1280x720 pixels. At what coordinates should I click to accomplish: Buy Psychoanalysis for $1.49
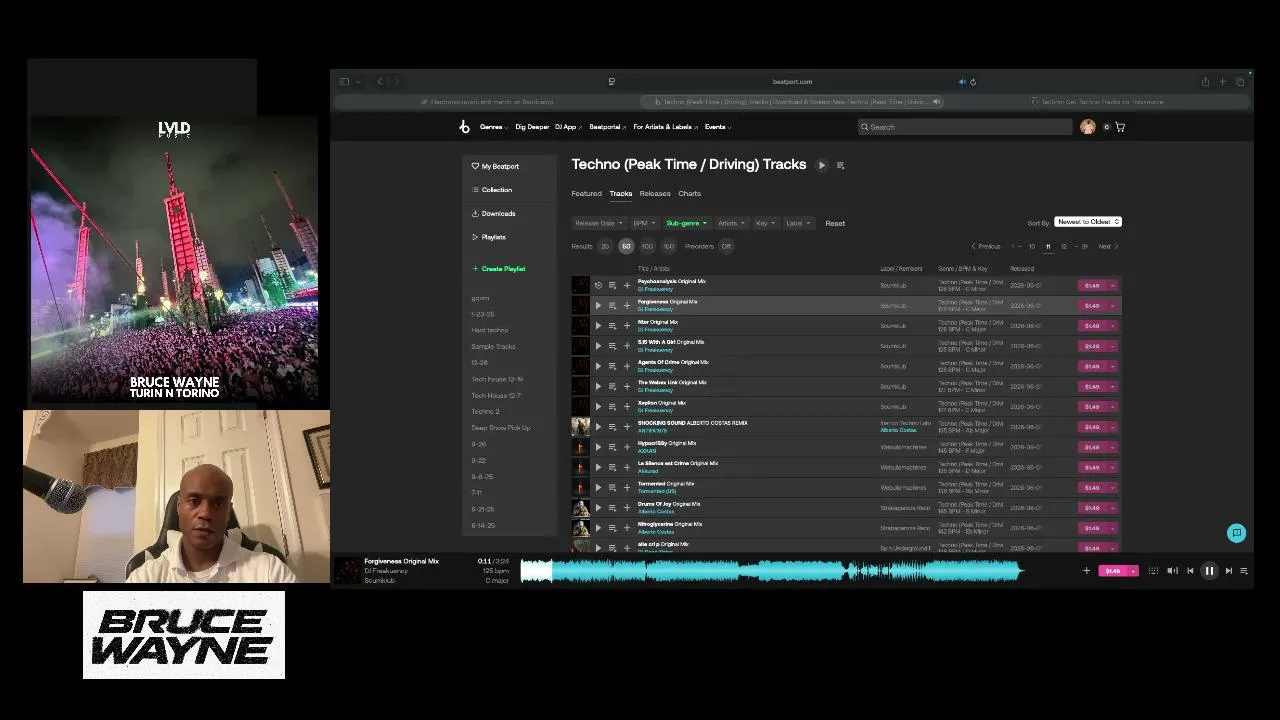pyautogui.click(x=1092, y=285)
